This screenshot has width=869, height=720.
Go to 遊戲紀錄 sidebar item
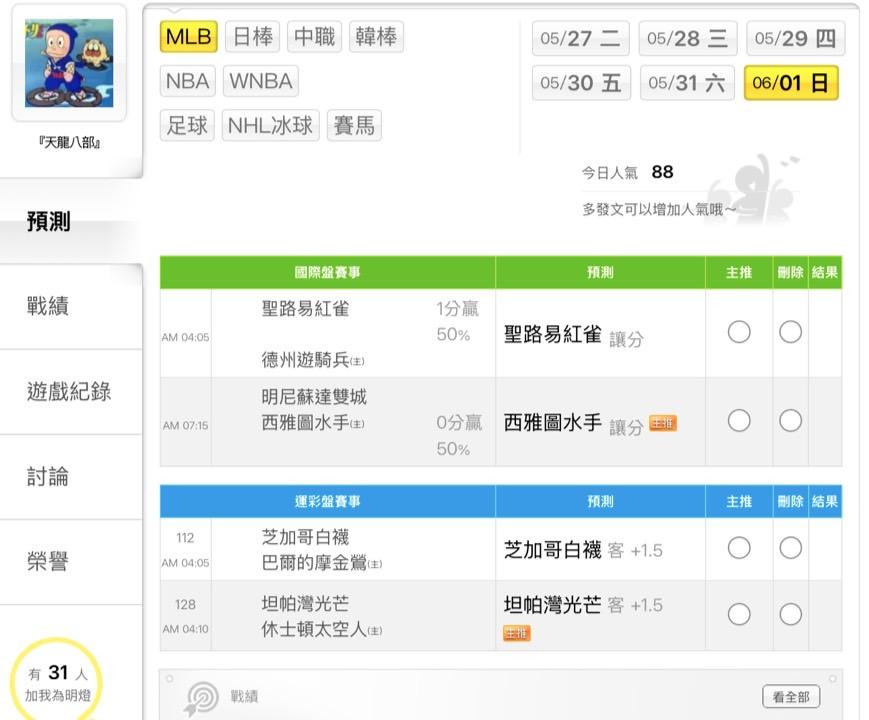[69, 391]
